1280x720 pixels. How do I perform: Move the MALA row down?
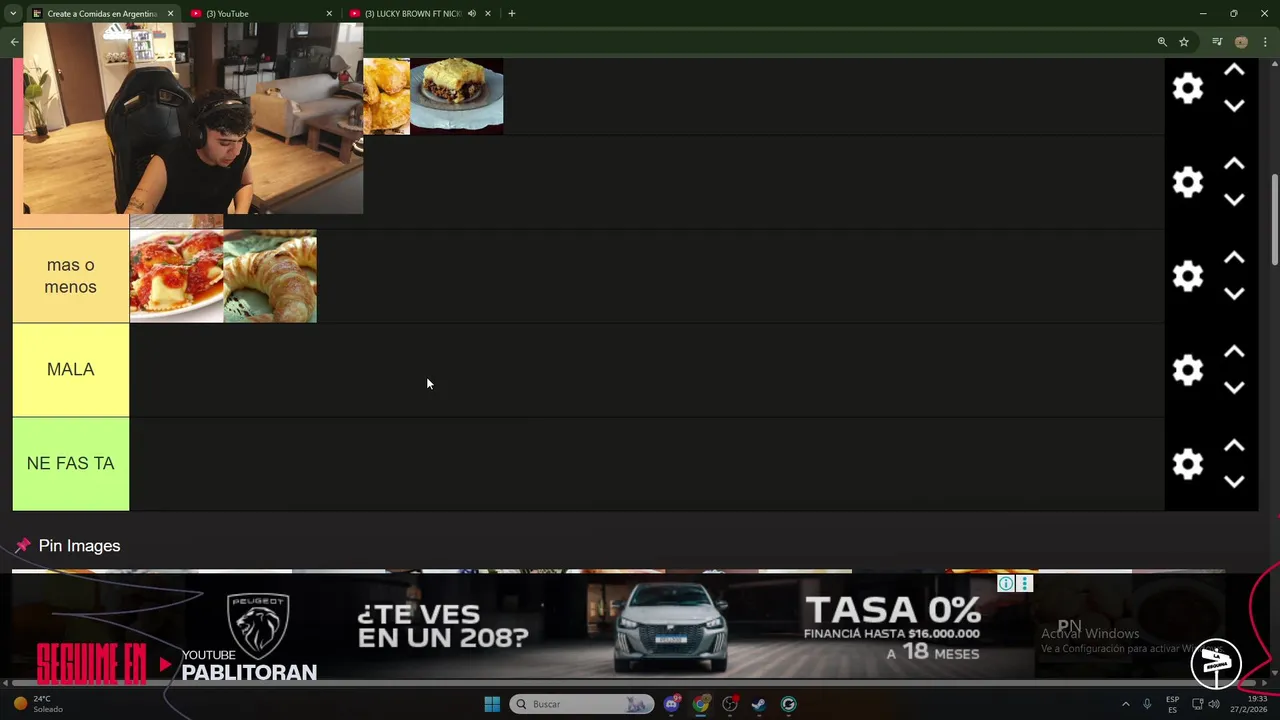pos(1234,388)
